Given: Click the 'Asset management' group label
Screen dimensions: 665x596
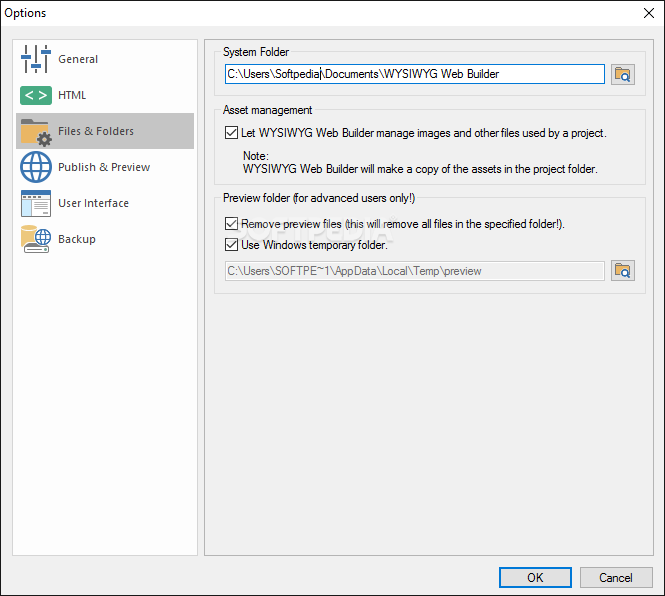Looking at the screenshot, I should (x=268, y=110).
